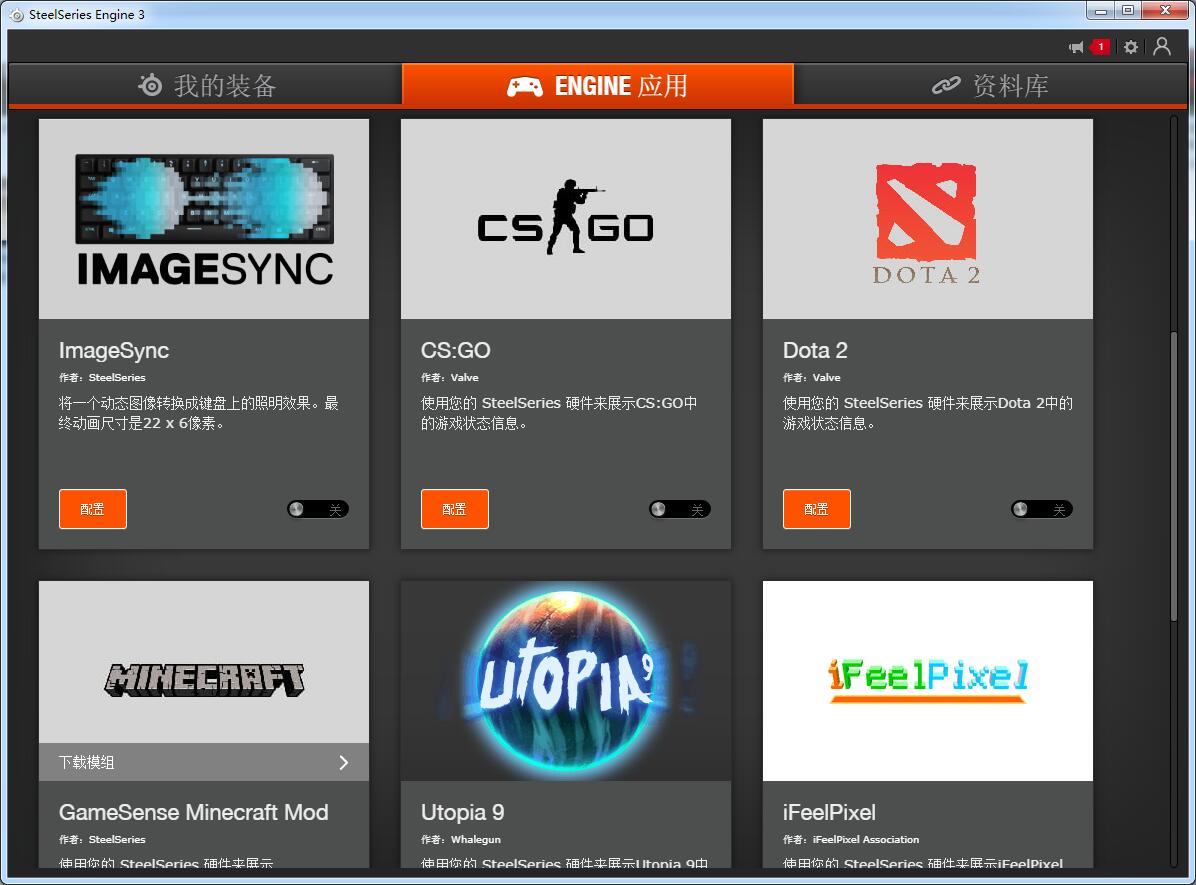Click the CS:GO logo thumbnail
The image size is (1196, 885).
566,219
